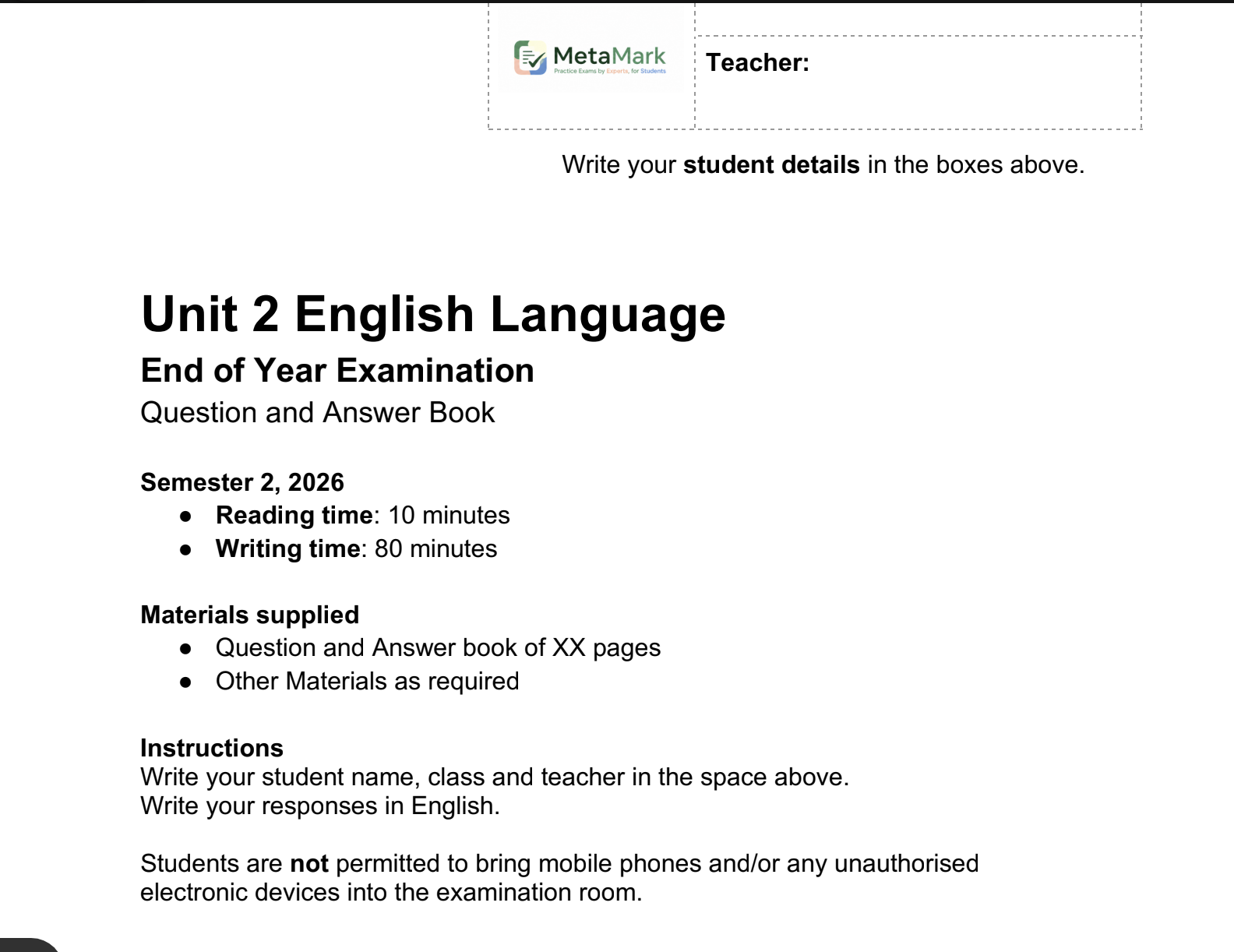
Task: Click the MetaMark logo image
Action: click(591, 58)
